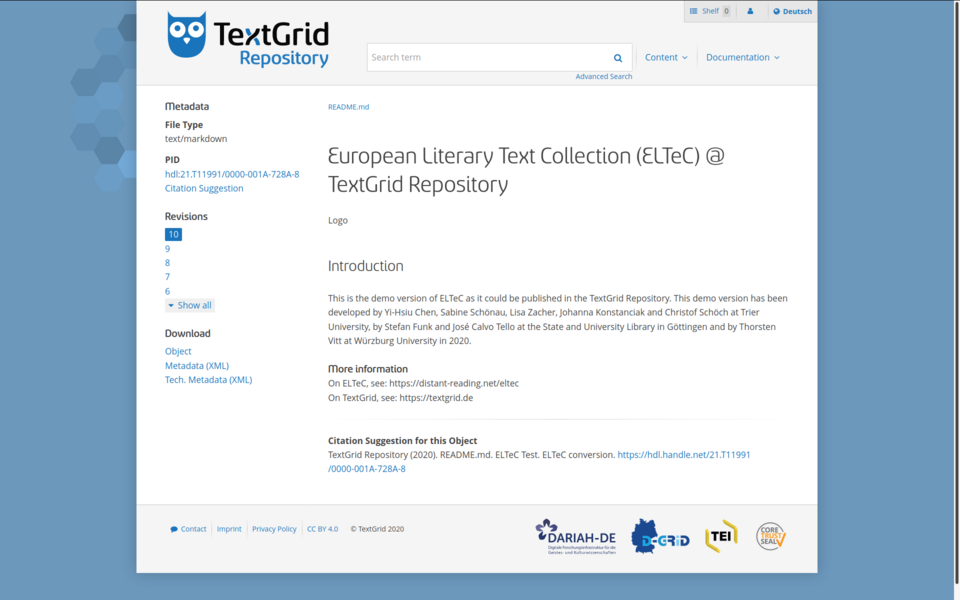Open the user account icon
The image size is (960, 600).
point(750,12)
